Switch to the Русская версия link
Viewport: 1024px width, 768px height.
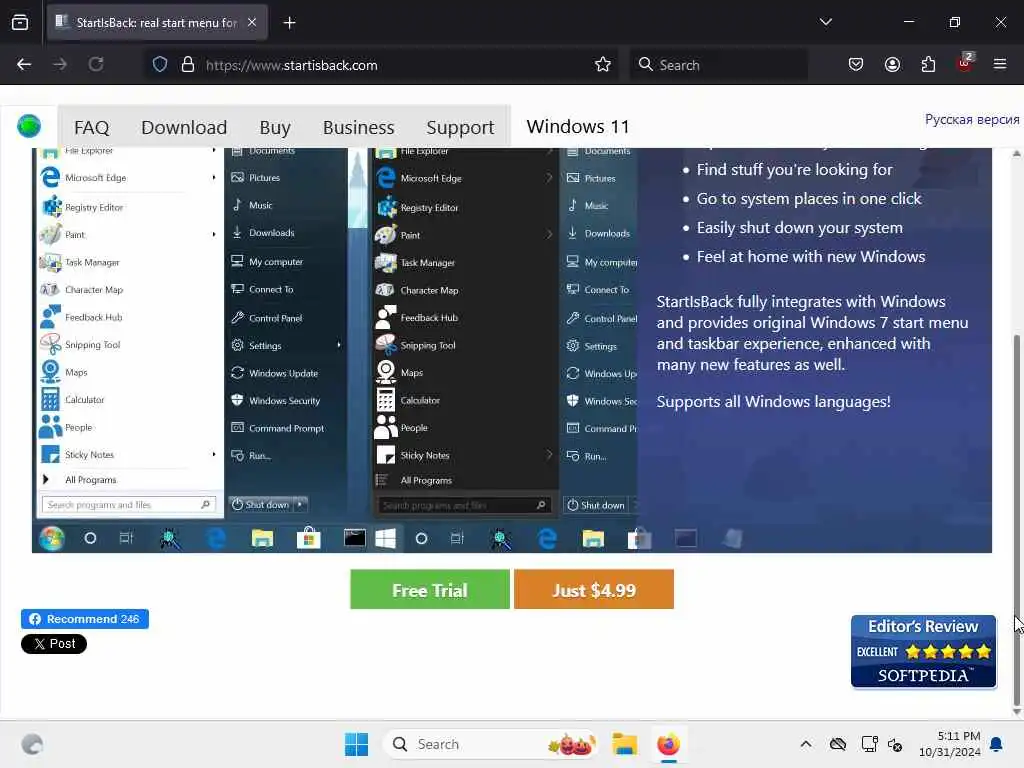point(972,120)
